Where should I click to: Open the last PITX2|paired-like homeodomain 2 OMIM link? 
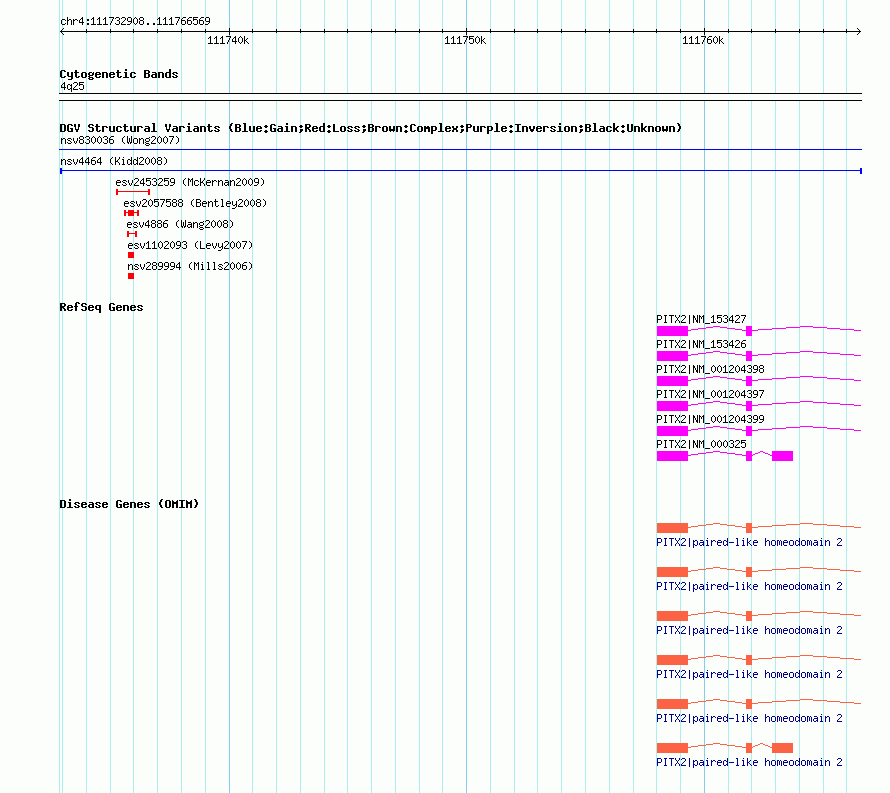(x=749, y=762)
